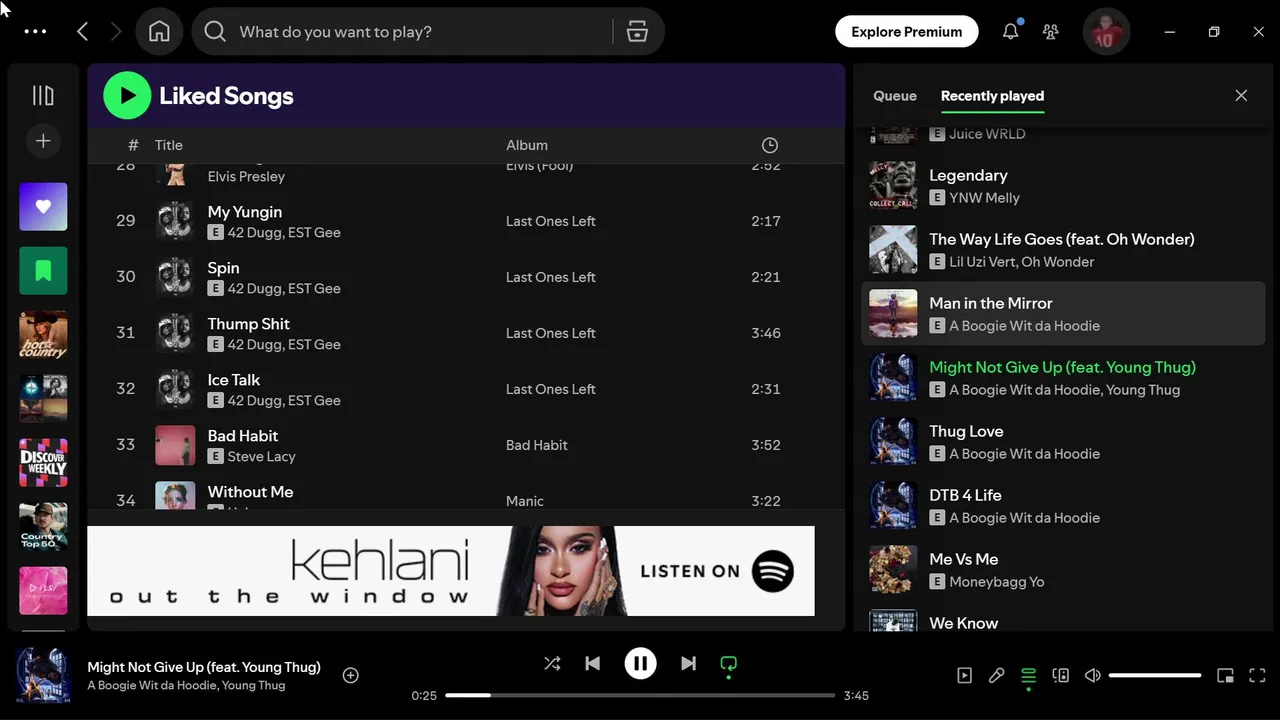Sort by the Duration clock icon
The image size is (1280, 720).
[x=769, y=145]
